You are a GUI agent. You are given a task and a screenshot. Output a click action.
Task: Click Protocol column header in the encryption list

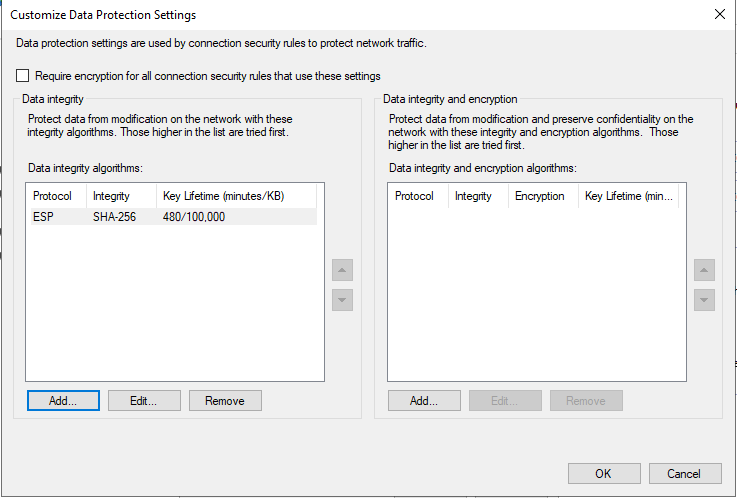click(x=417, y=196)
